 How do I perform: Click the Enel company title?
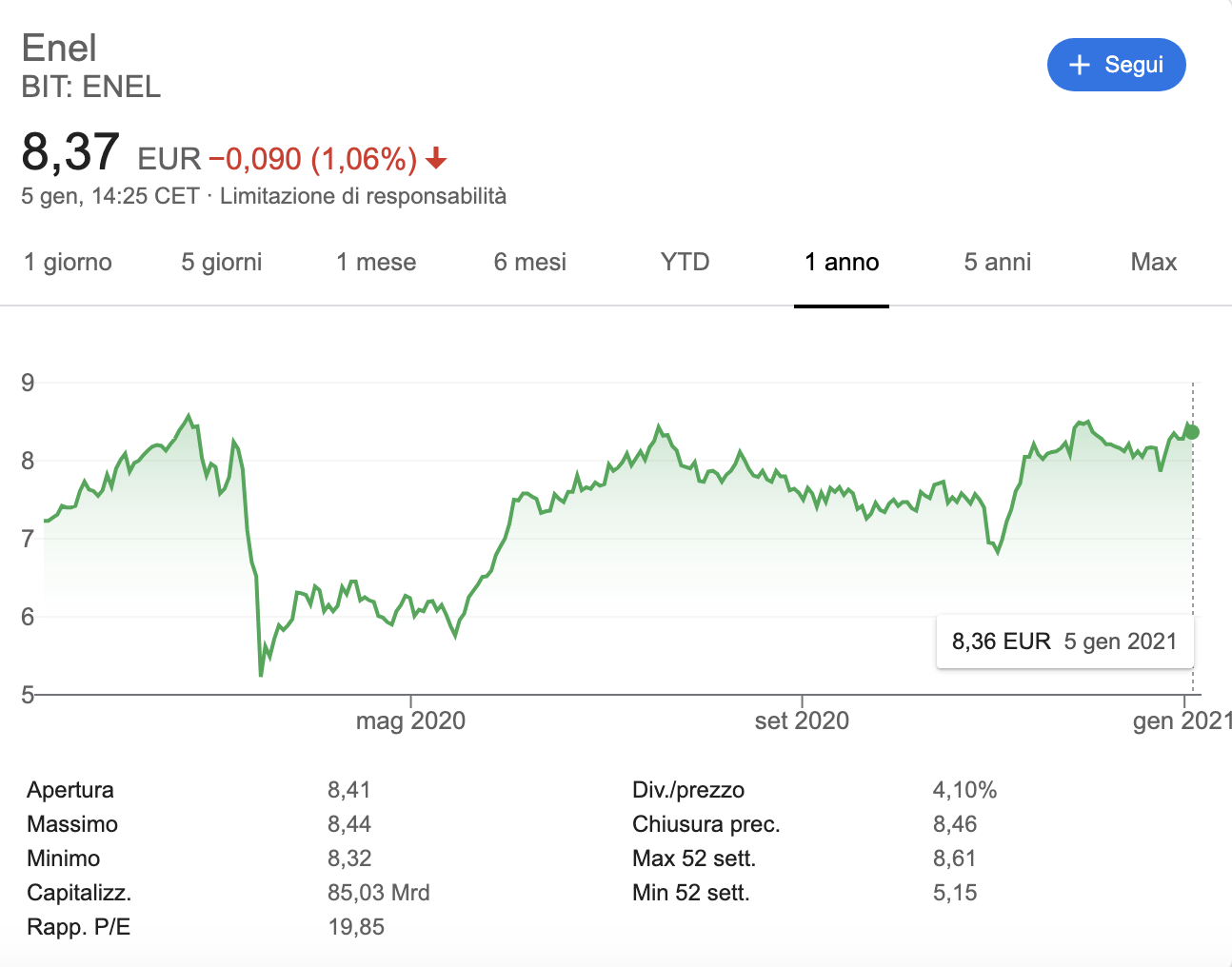[x=59, y=48]
